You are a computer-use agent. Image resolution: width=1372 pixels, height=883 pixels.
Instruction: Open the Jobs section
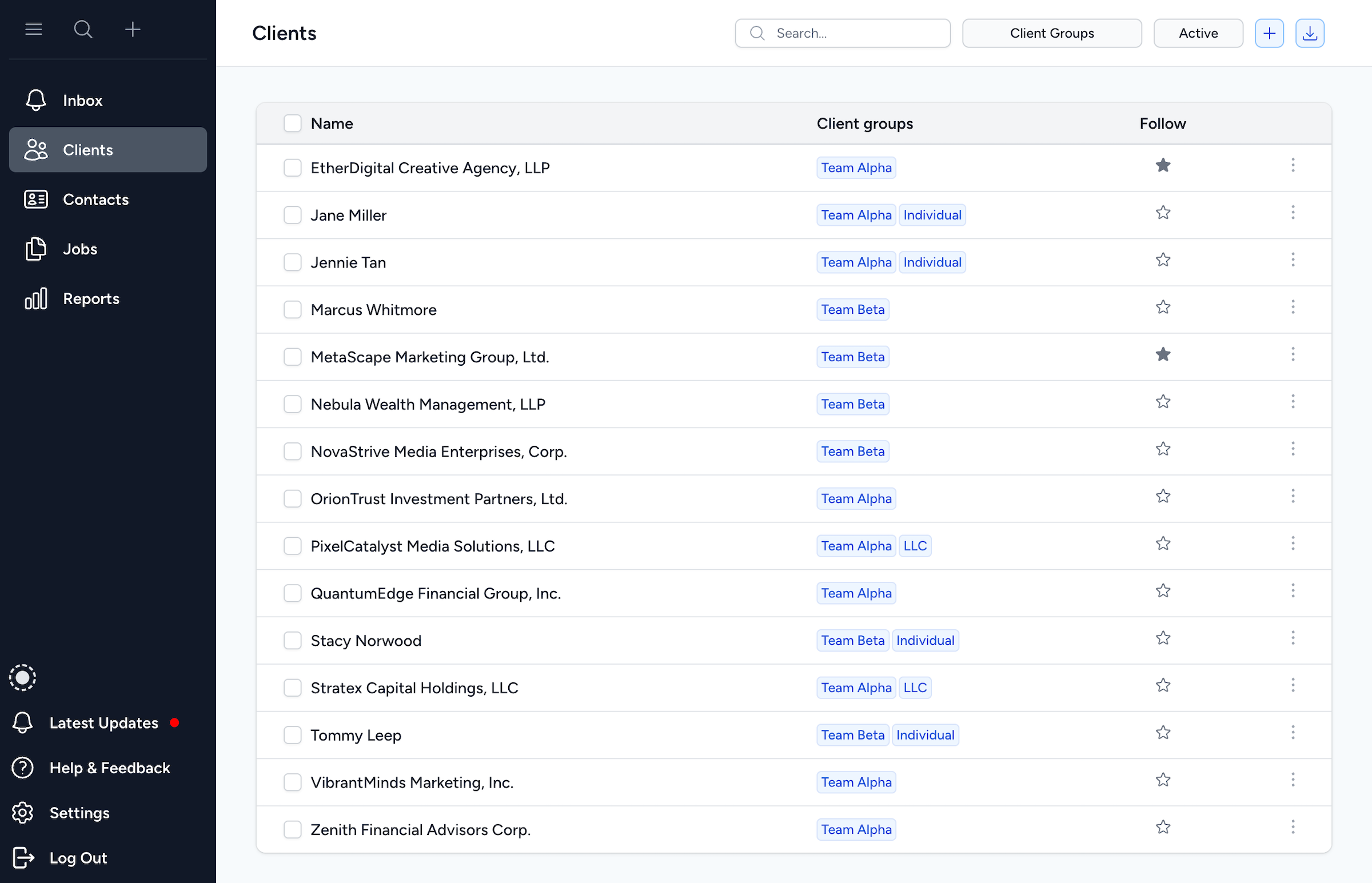pyautogui.click(x=79, y=249)
